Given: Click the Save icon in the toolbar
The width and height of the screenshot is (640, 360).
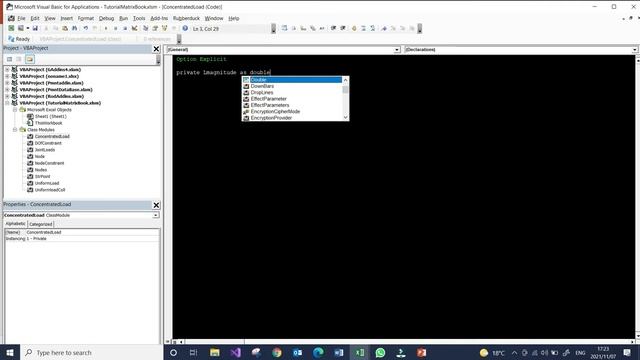Looking at the screenshot, I should point(35,28).
